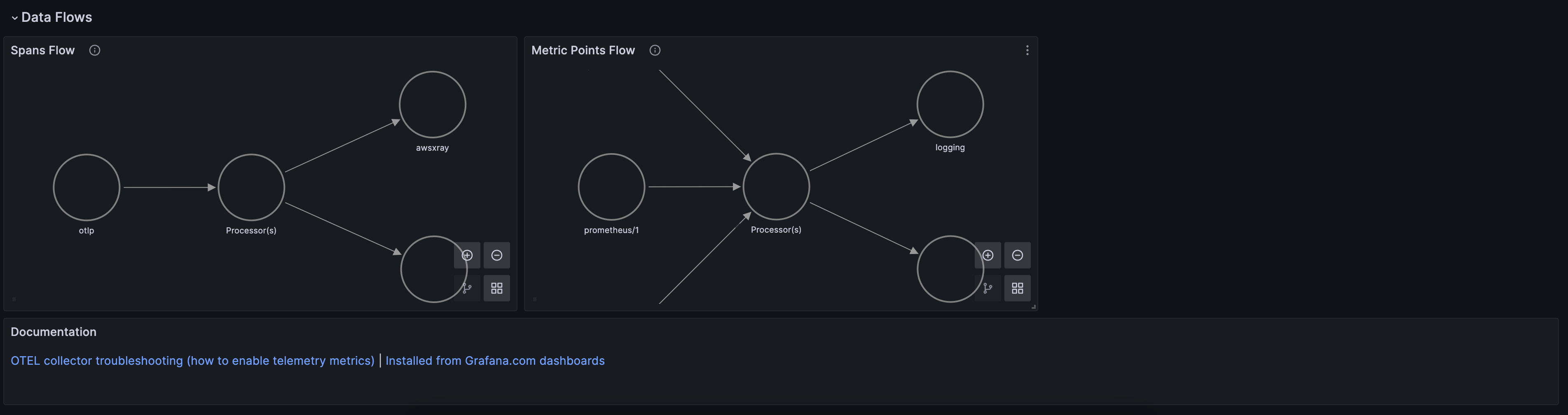
Task: Click the Data Flows row title
Action: [56, 18]
